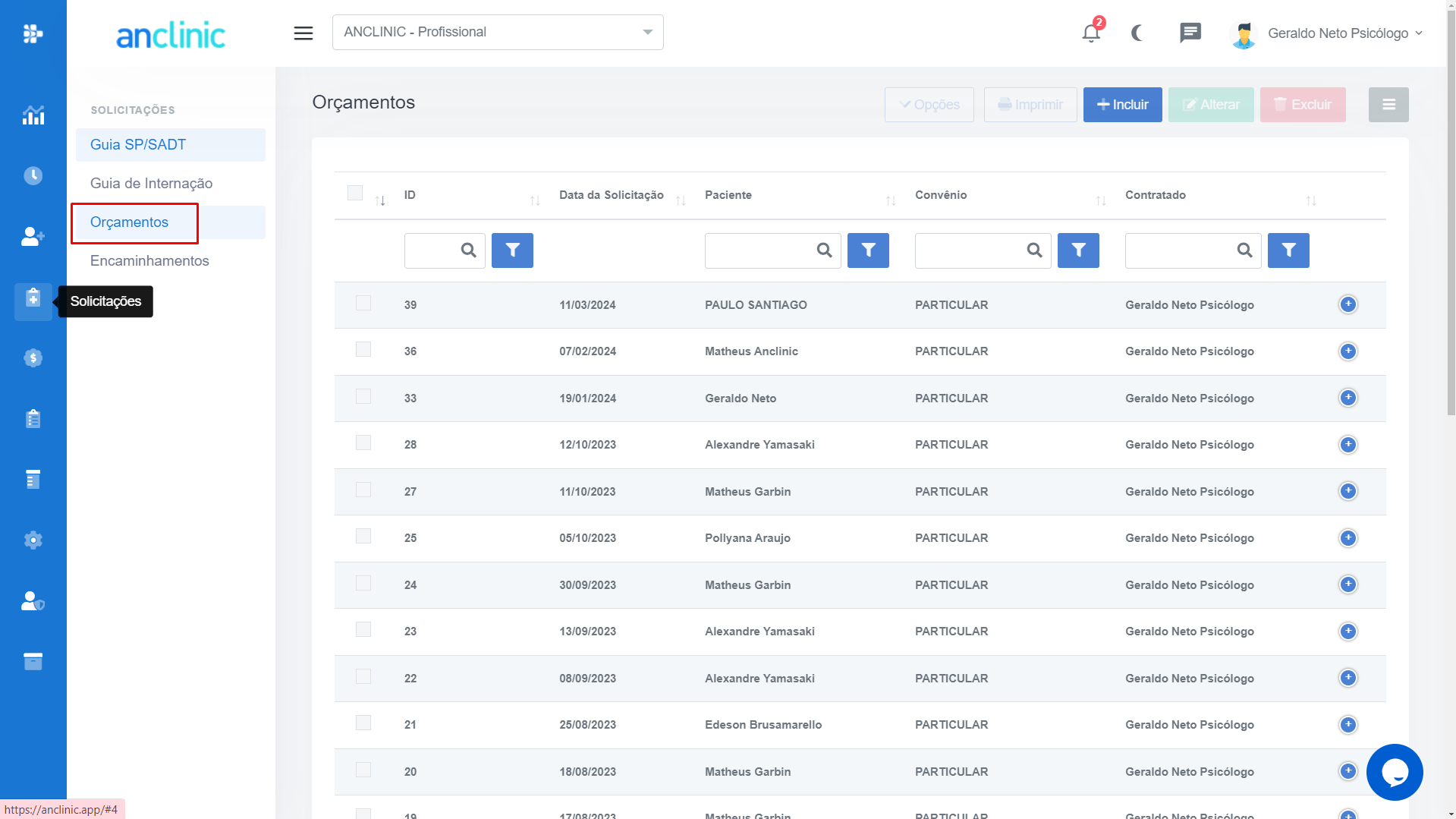
Task: Click the user avatar picture in header
Action: click(1244, 33)
